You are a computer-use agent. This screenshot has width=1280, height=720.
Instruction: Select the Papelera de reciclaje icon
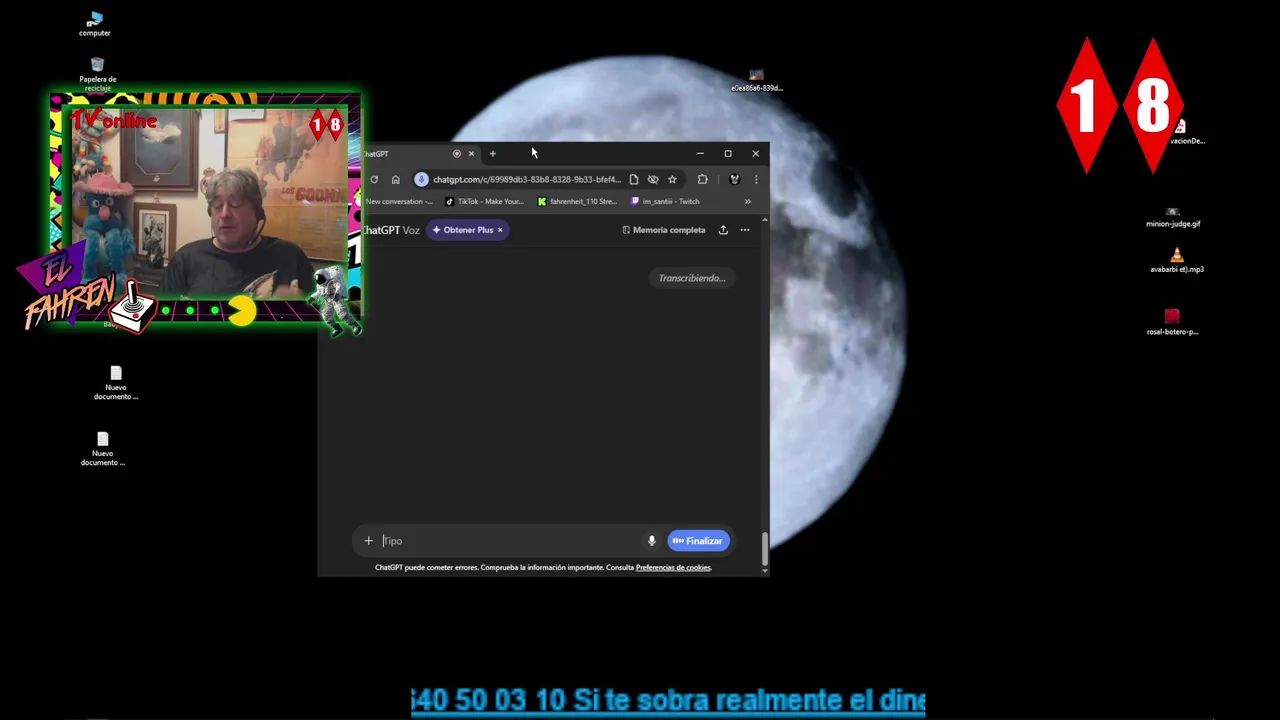tap(97, 75)
